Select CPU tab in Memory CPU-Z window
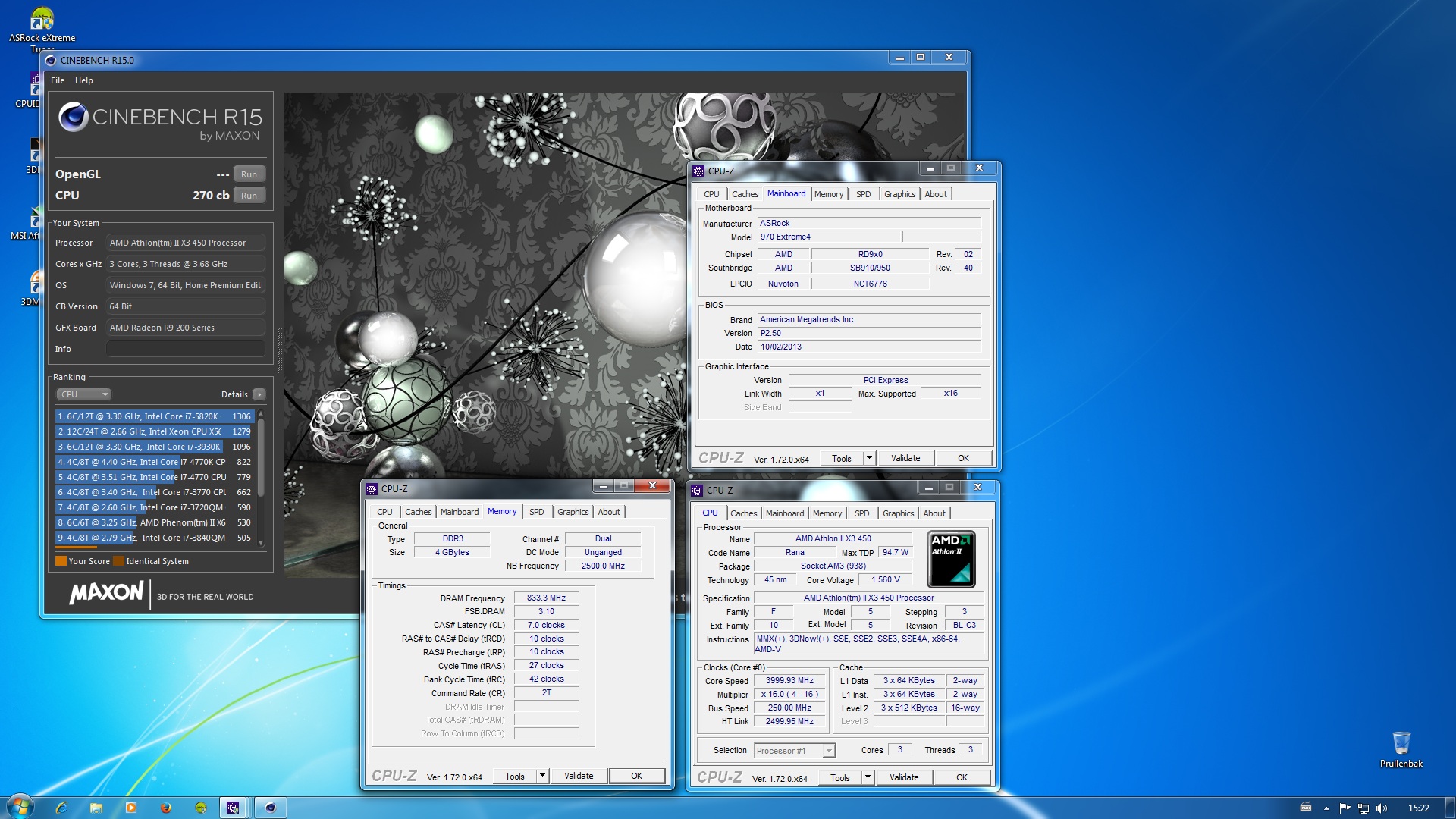Image resolution: width=1456 pixels, height=819 pixels. 385,512
